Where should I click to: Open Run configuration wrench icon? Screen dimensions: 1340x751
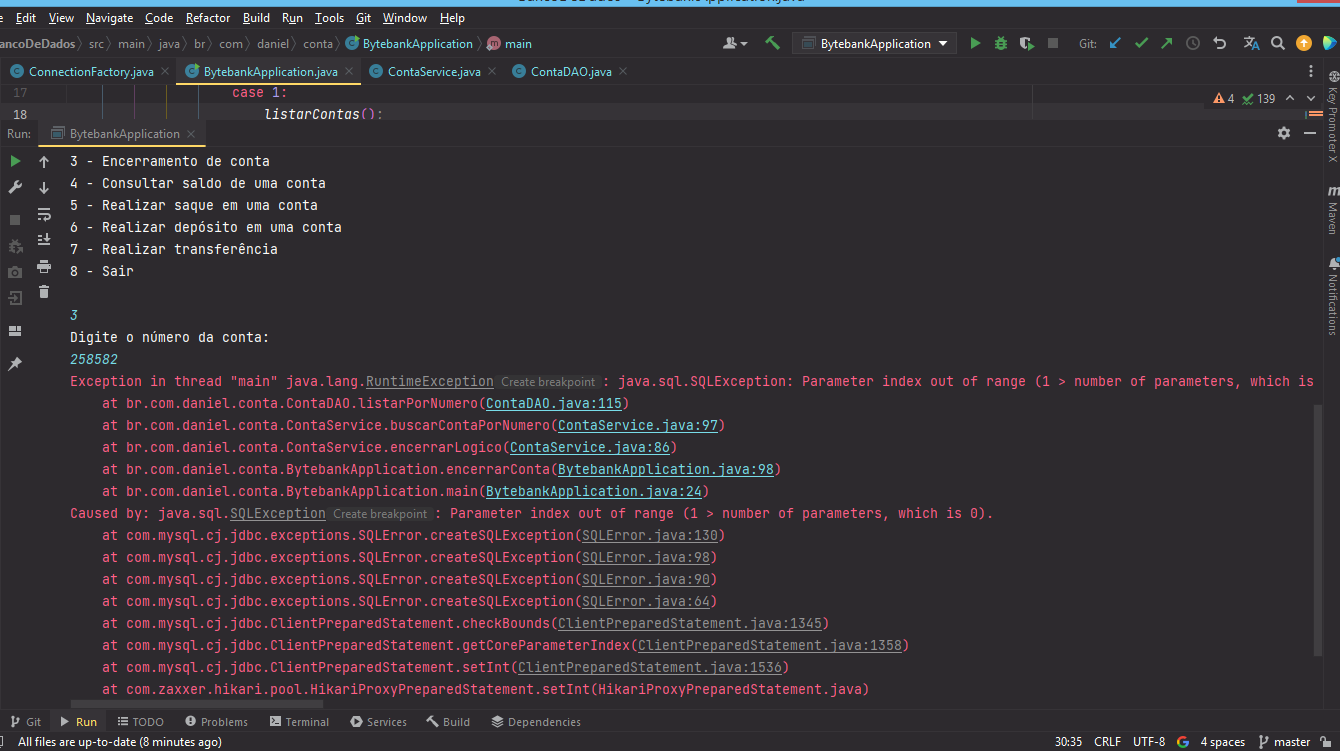coord(15,187)
